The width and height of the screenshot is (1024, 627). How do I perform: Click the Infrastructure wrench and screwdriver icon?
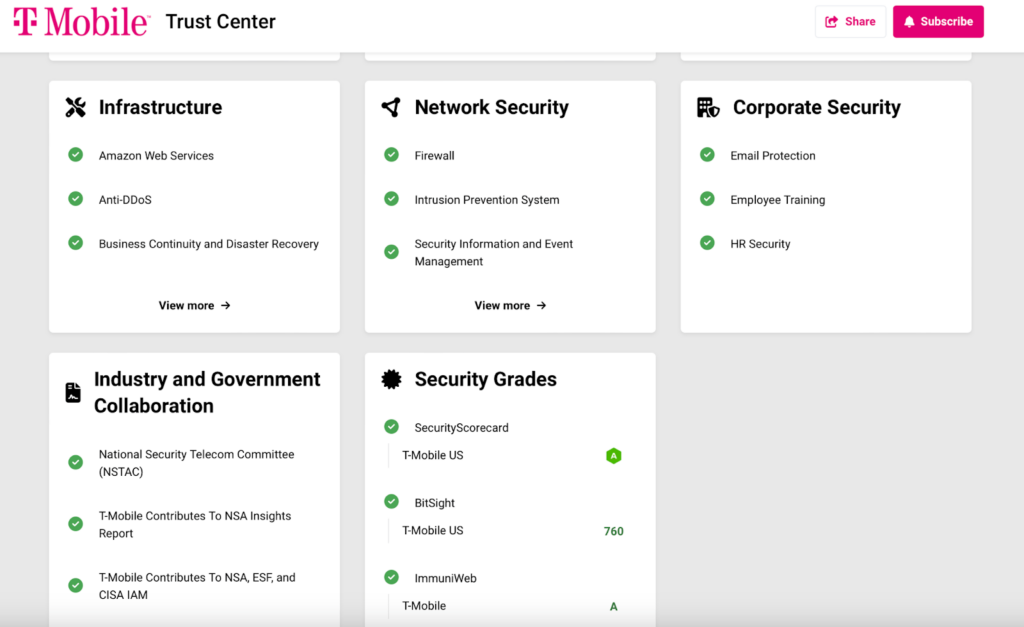click(75, 108)
